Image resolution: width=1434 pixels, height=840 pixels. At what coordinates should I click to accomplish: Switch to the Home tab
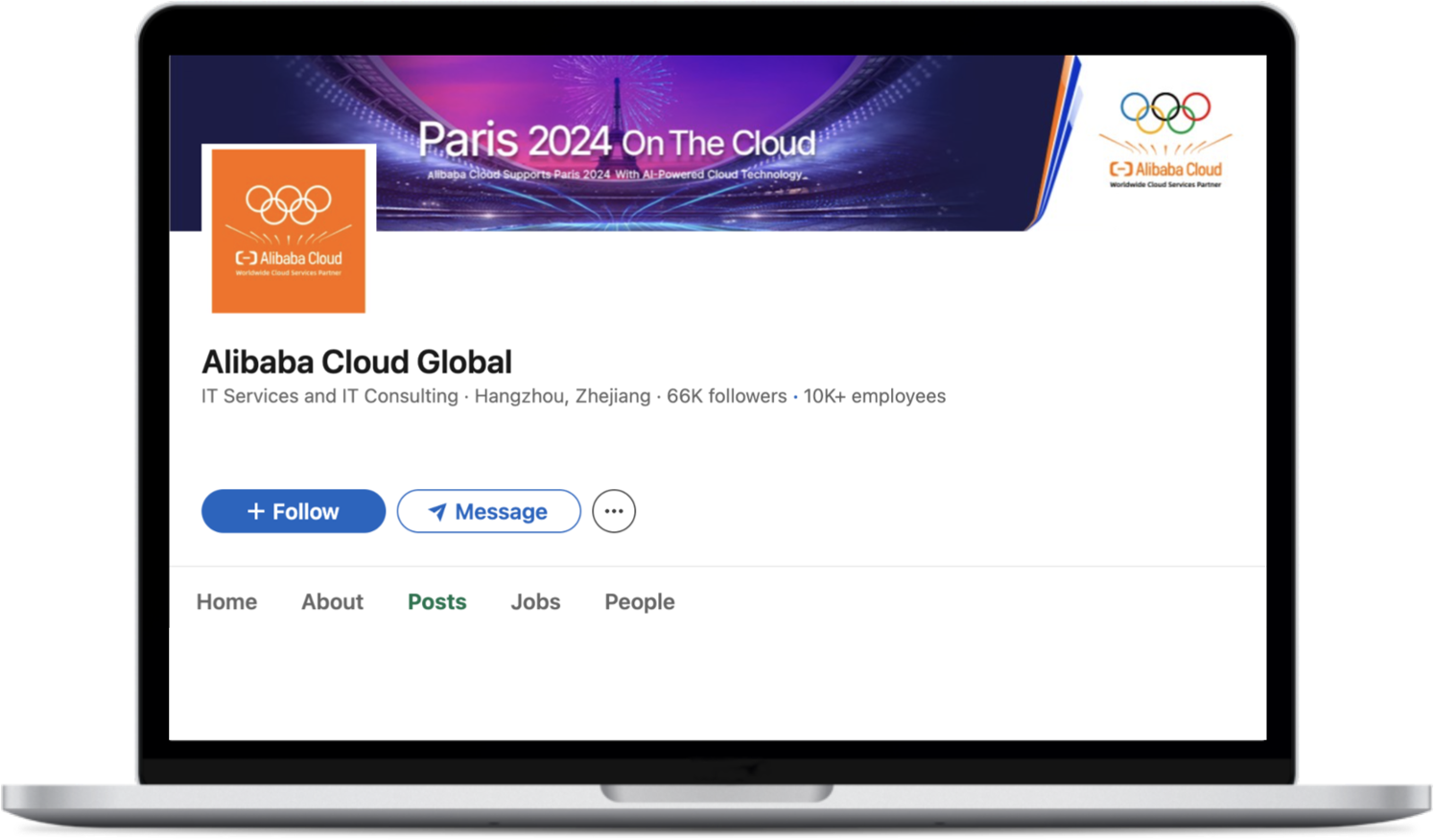pyautogui.click(x=227, y=601)
